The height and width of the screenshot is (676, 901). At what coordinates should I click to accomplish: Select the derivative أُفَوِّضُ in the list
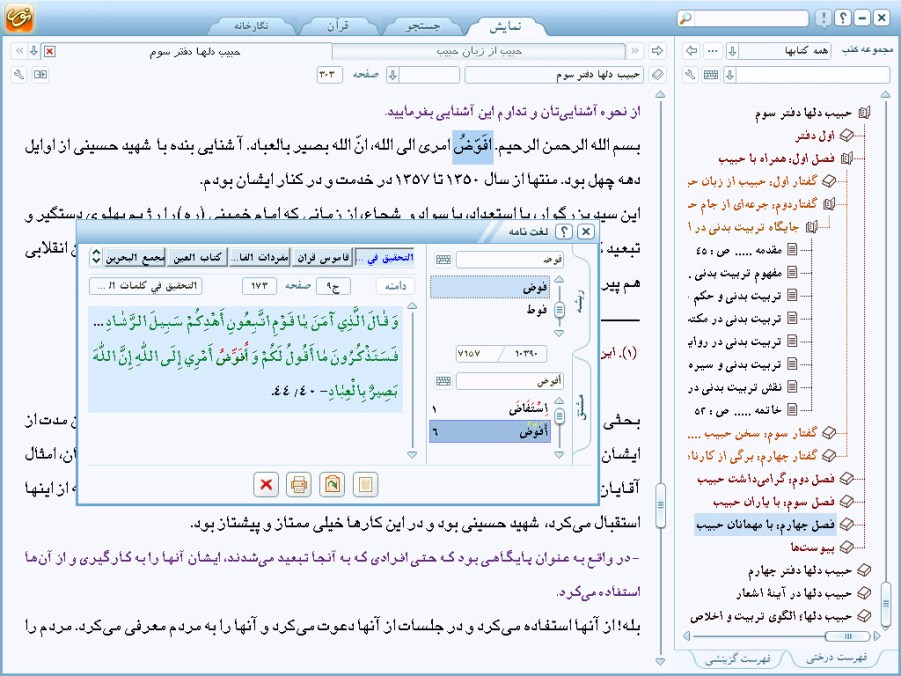coord(490,431)
